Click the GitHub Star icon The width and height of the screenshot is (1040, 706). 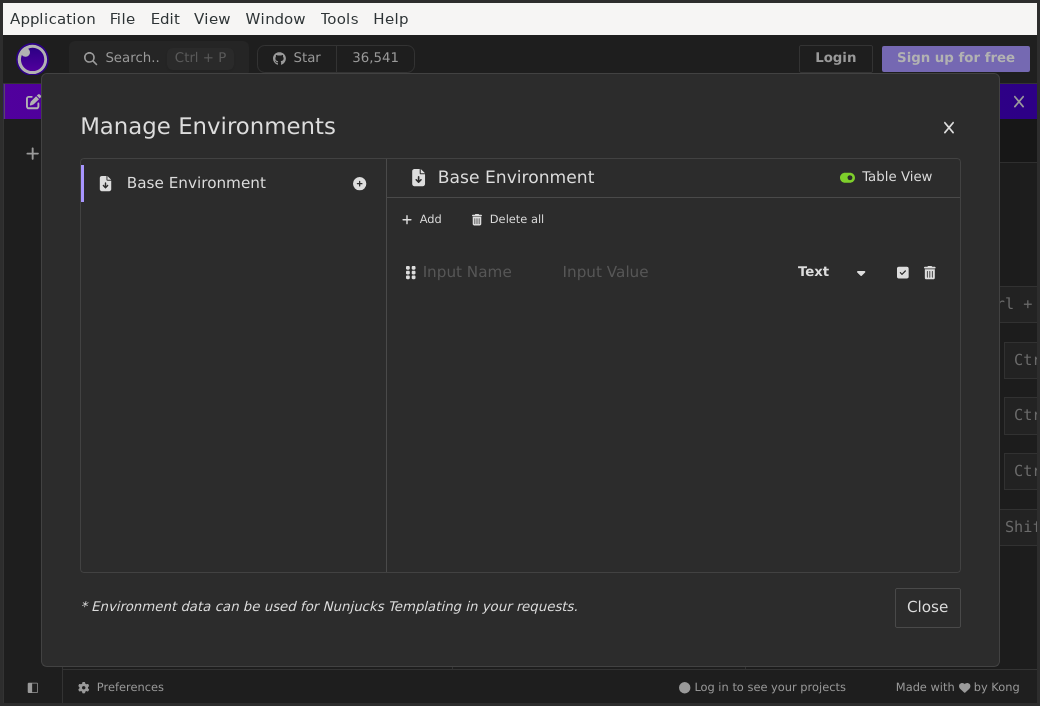tap(280, 58)
